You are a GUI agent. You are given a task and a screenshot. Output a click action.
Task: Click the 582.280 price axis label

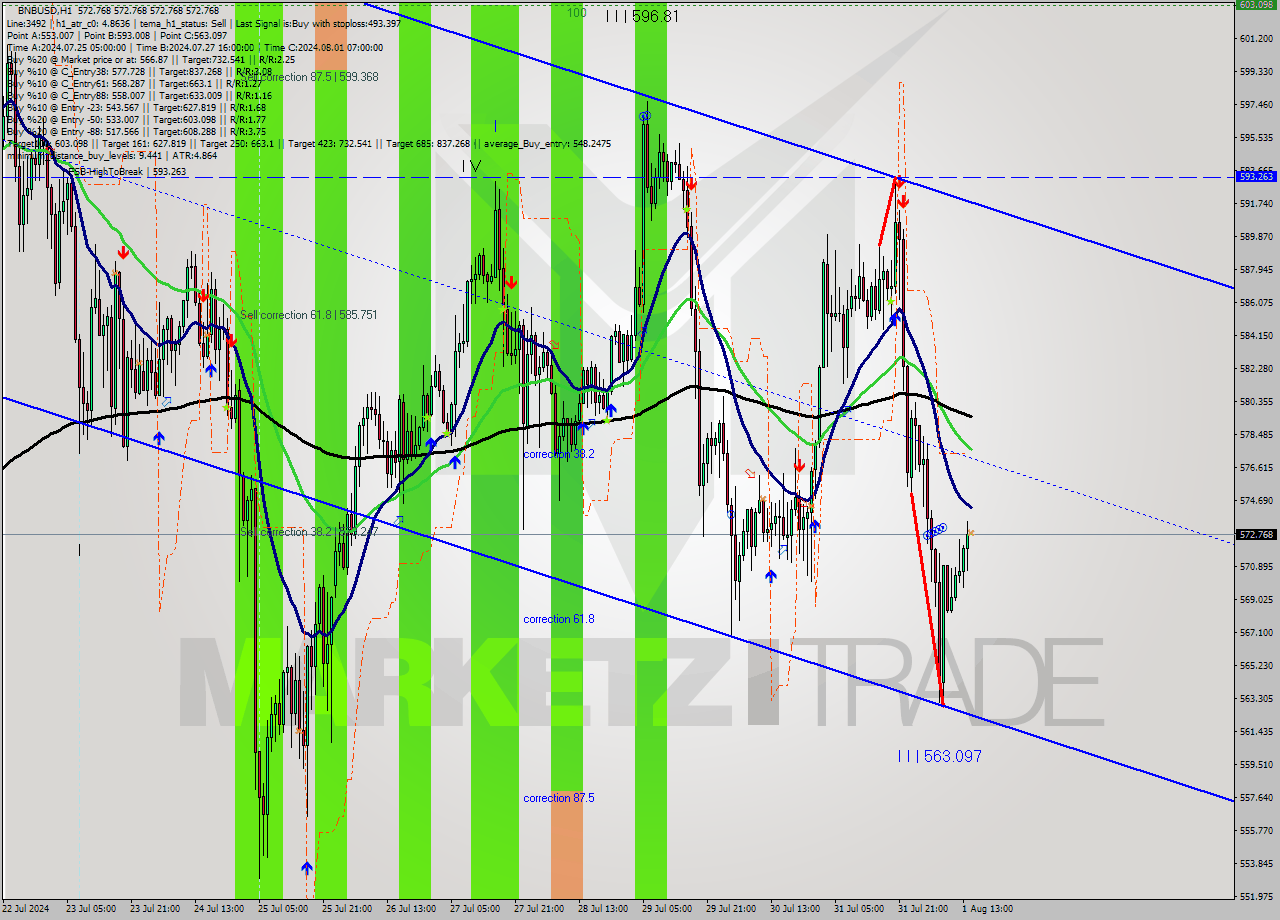(x=1255, y=368)
